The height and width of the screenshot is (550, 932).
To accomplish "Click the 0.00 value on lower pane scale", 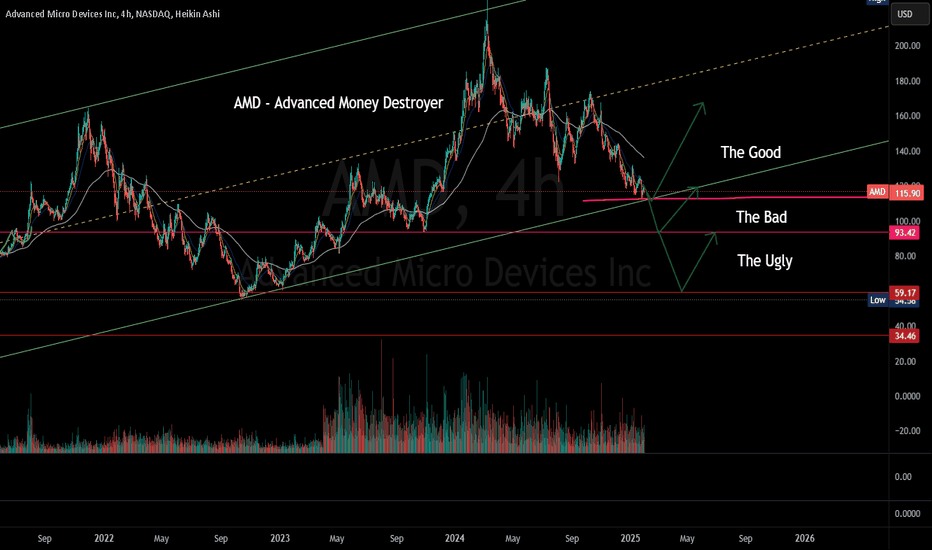I will tap(903, 477).
